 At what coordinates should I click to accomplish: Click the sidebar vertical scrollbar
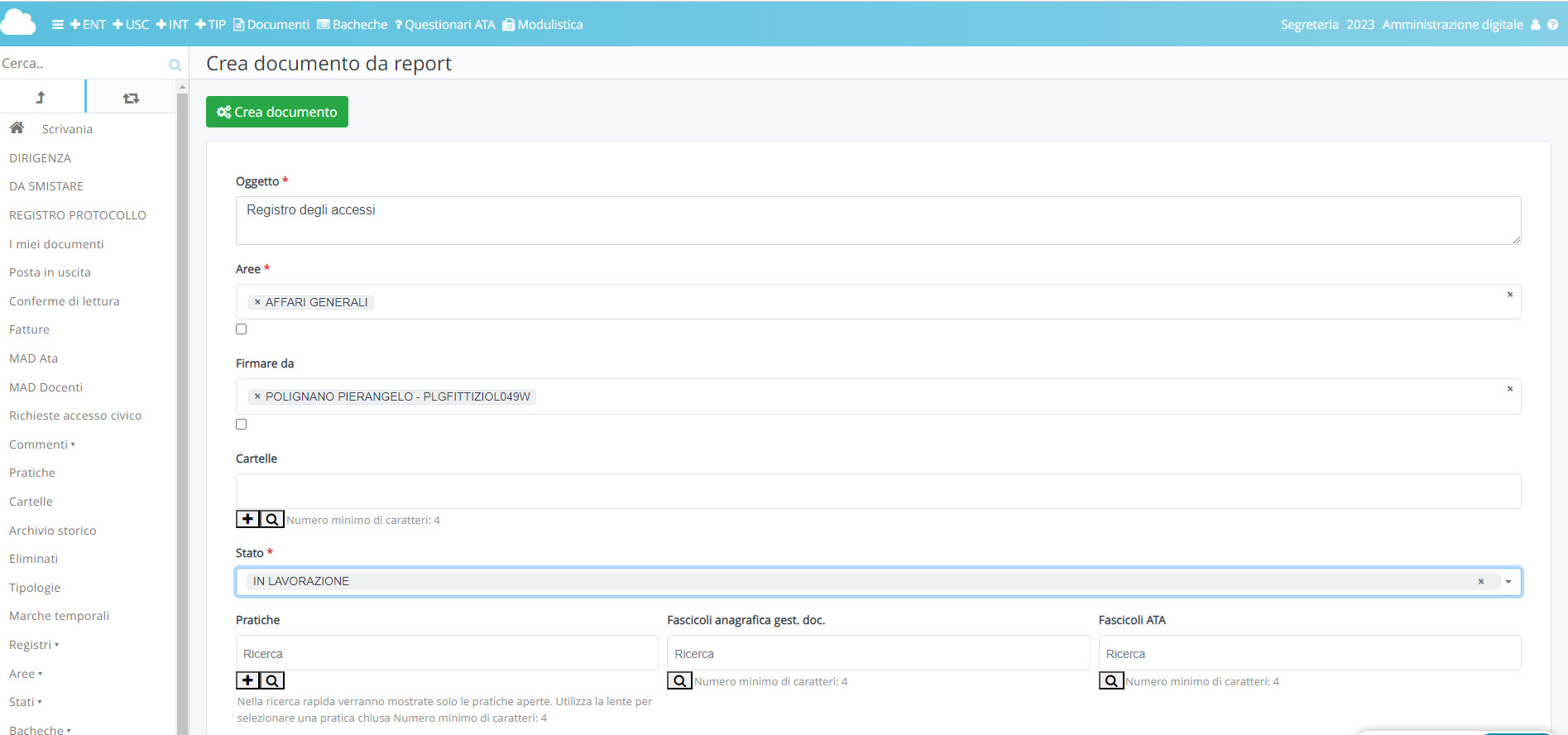(182, 414)
